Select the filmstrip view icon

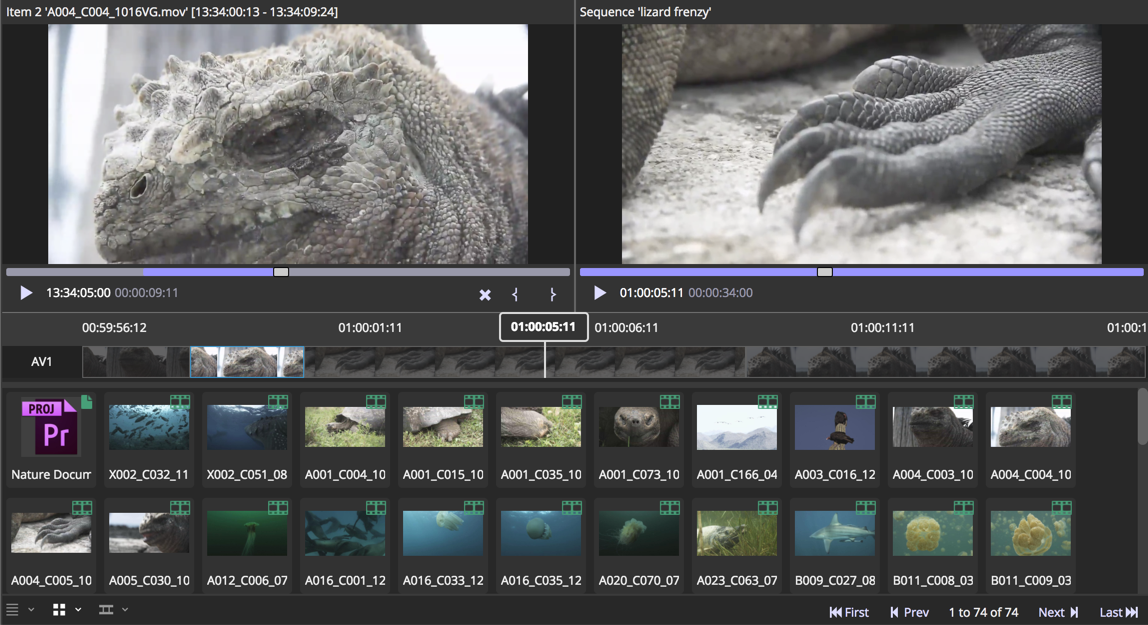click(105, 610)
